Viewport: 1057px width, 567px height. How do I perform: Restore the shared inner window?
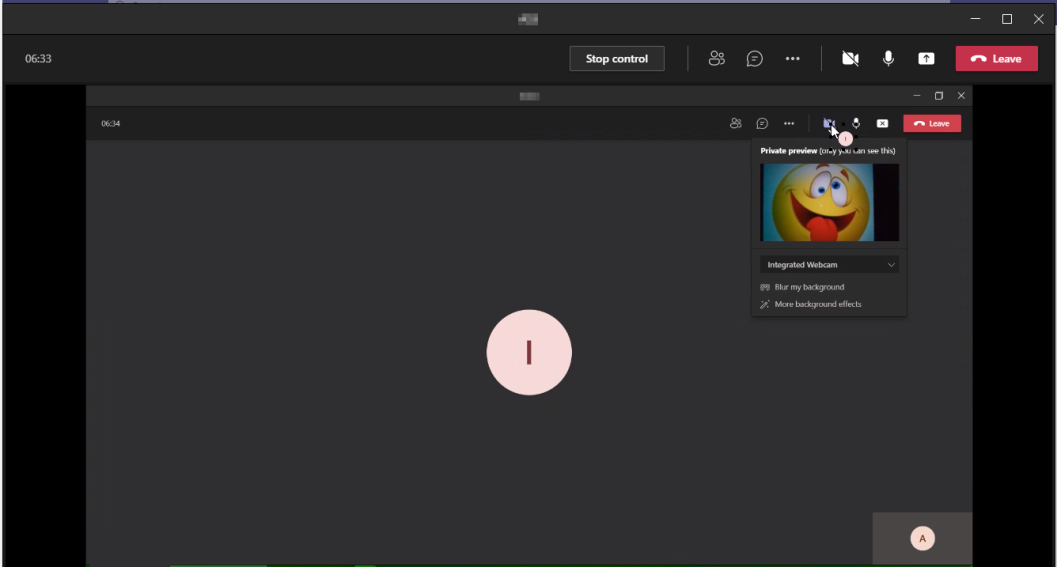[x=939, y=96]
